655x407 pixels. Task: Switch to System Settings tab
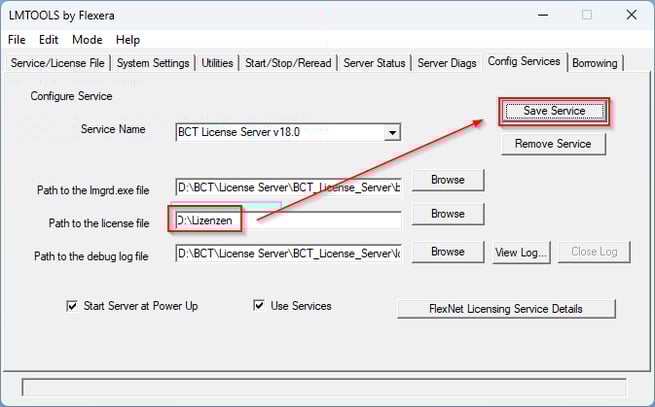coord(153,63)
